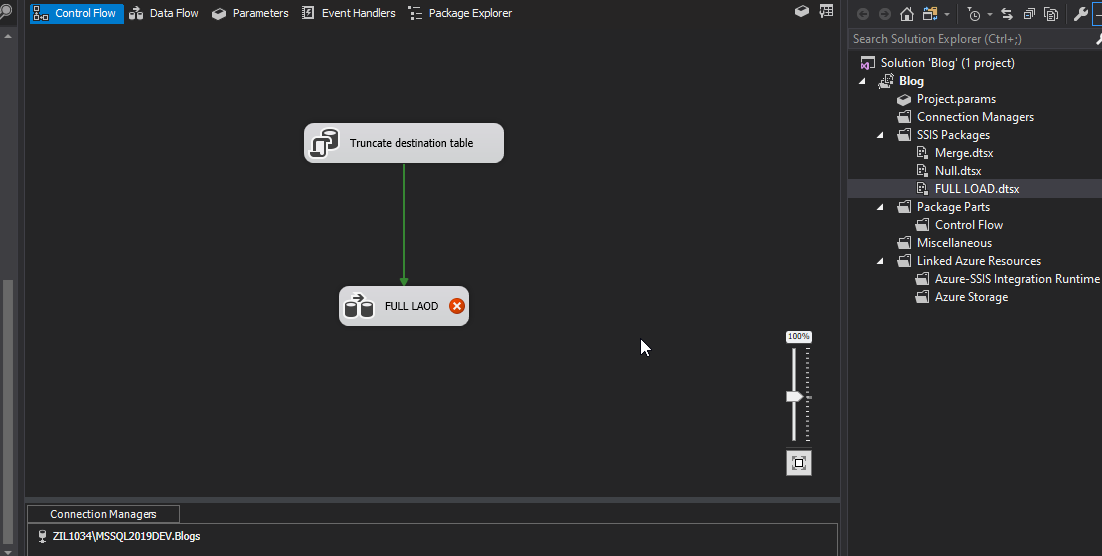
Task: Click the Pending Changes Filter clock icon
Action: 973,14
